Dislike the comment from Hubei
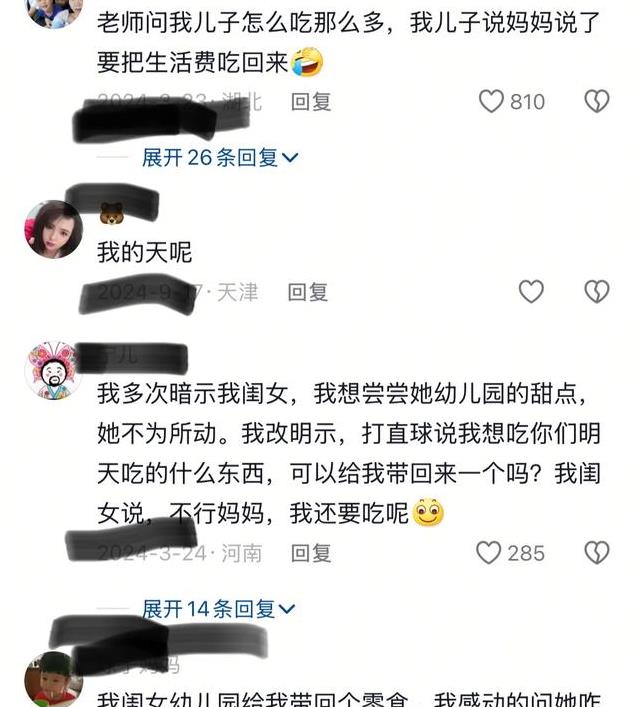Image resolution: width=636 pixels, height=707 pixels. pyautogui.click(x=597, y=101)
